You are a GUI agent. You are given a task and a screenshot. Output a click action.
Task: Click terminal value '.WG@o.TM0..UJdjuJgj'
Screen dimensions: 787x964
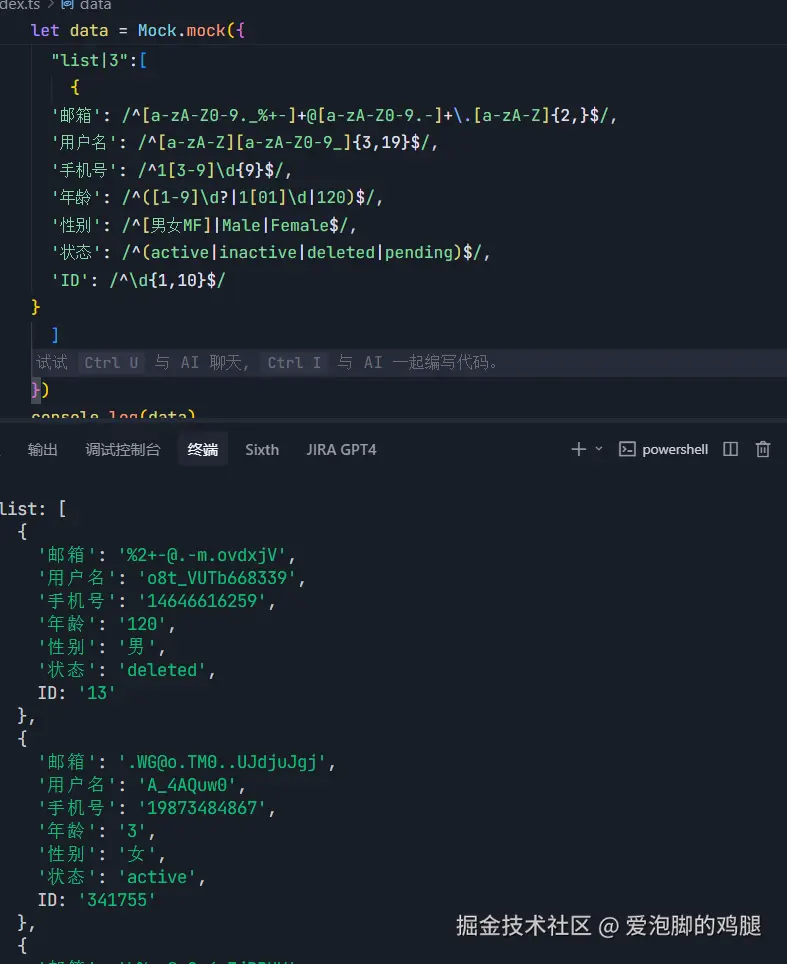pyautogui.click(x=223, y=762)
